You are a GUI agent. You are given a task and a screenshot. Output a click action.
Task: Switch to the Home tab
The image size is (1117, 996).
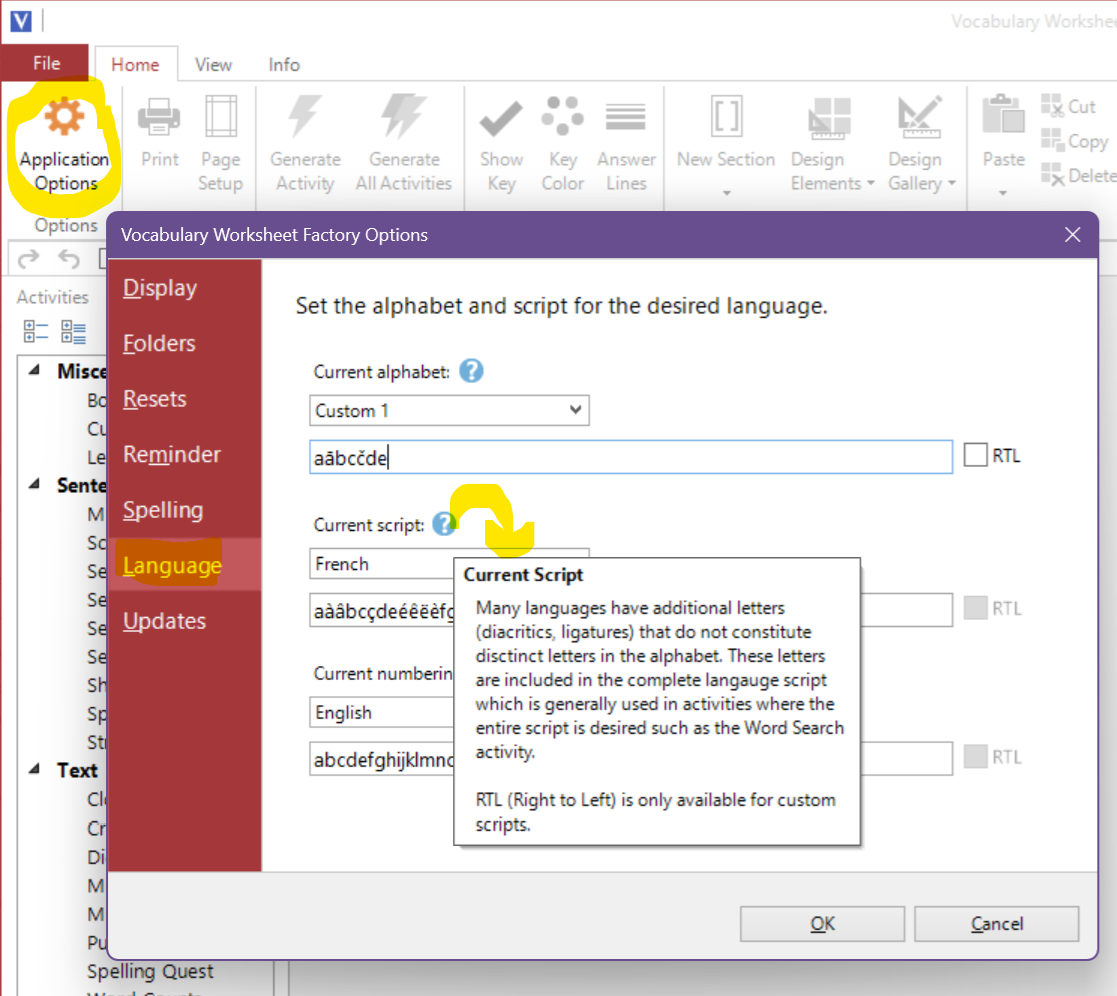(x=135, y=65)
